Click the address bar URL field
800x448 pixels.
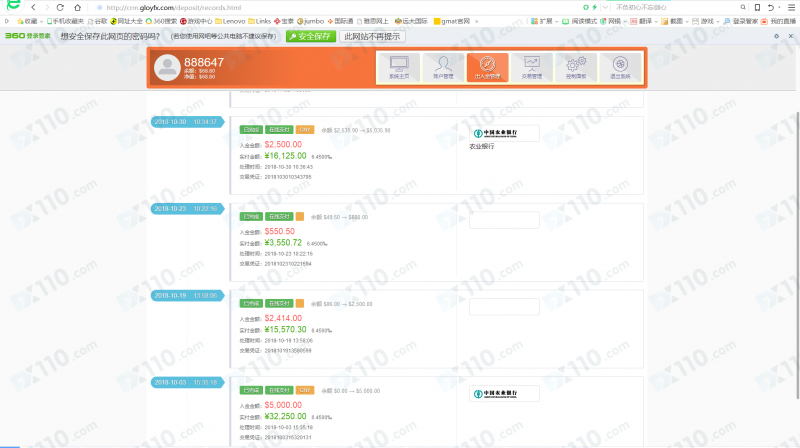click(300, 7)
